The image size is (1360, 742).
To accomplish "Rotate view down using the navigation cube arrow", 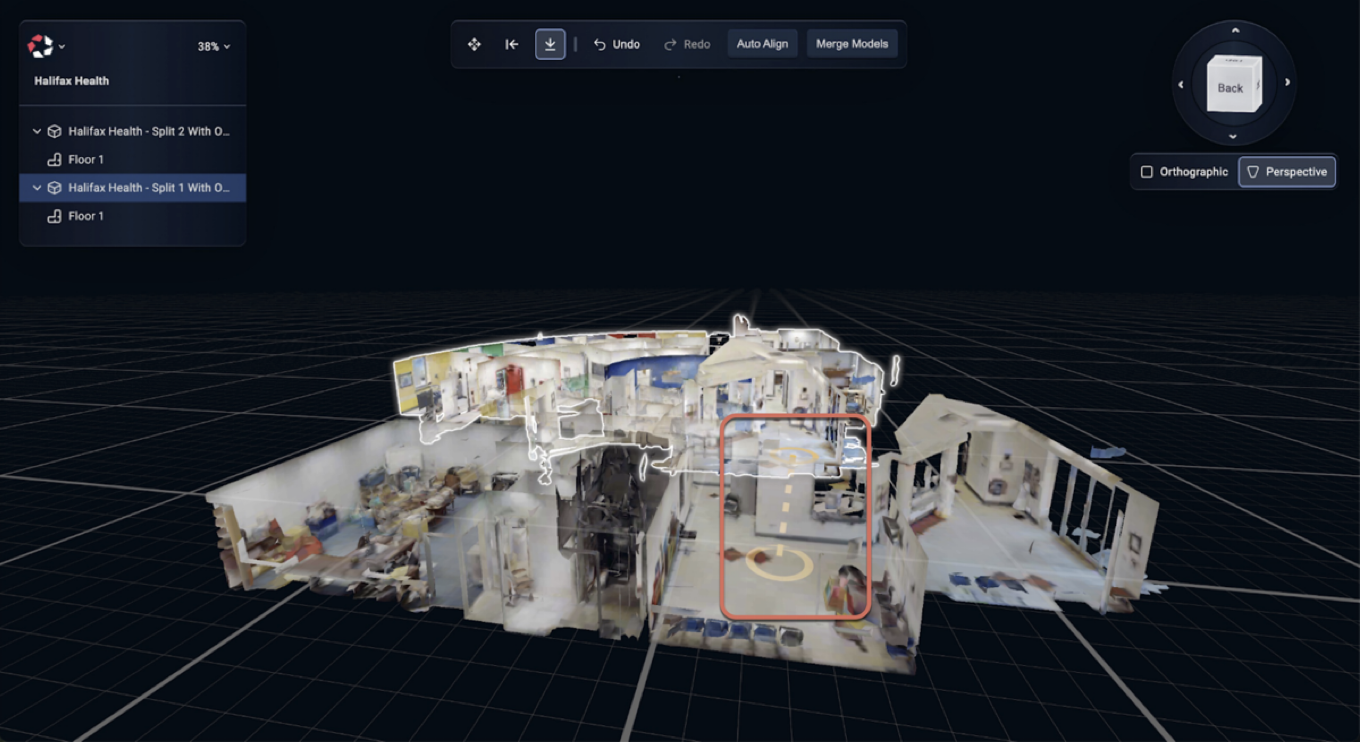I will (x=1233, y=136).
